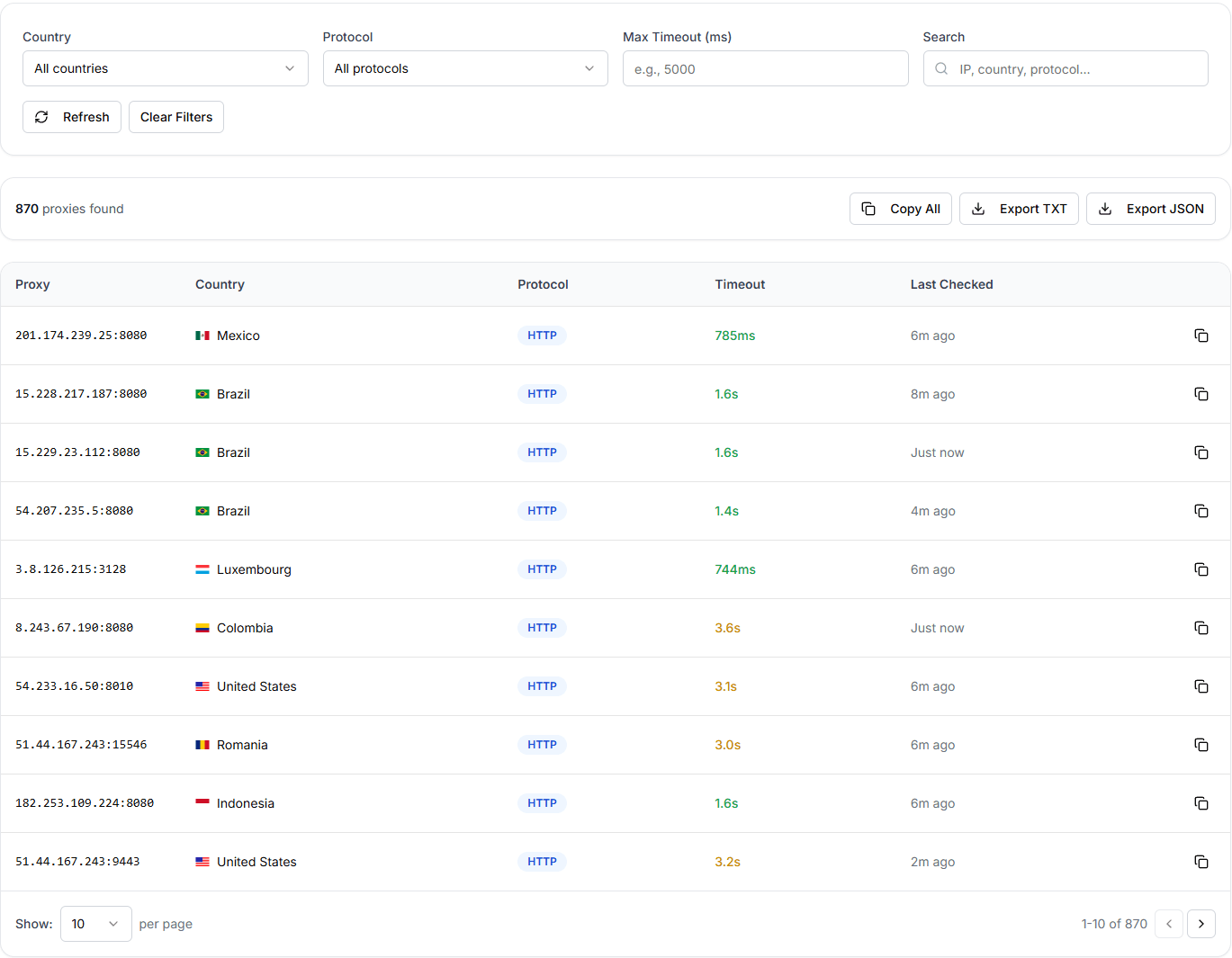Select proxy address 8.243.67.190:8080
The height and width of the screenshot is (958, 1232).
74,628
